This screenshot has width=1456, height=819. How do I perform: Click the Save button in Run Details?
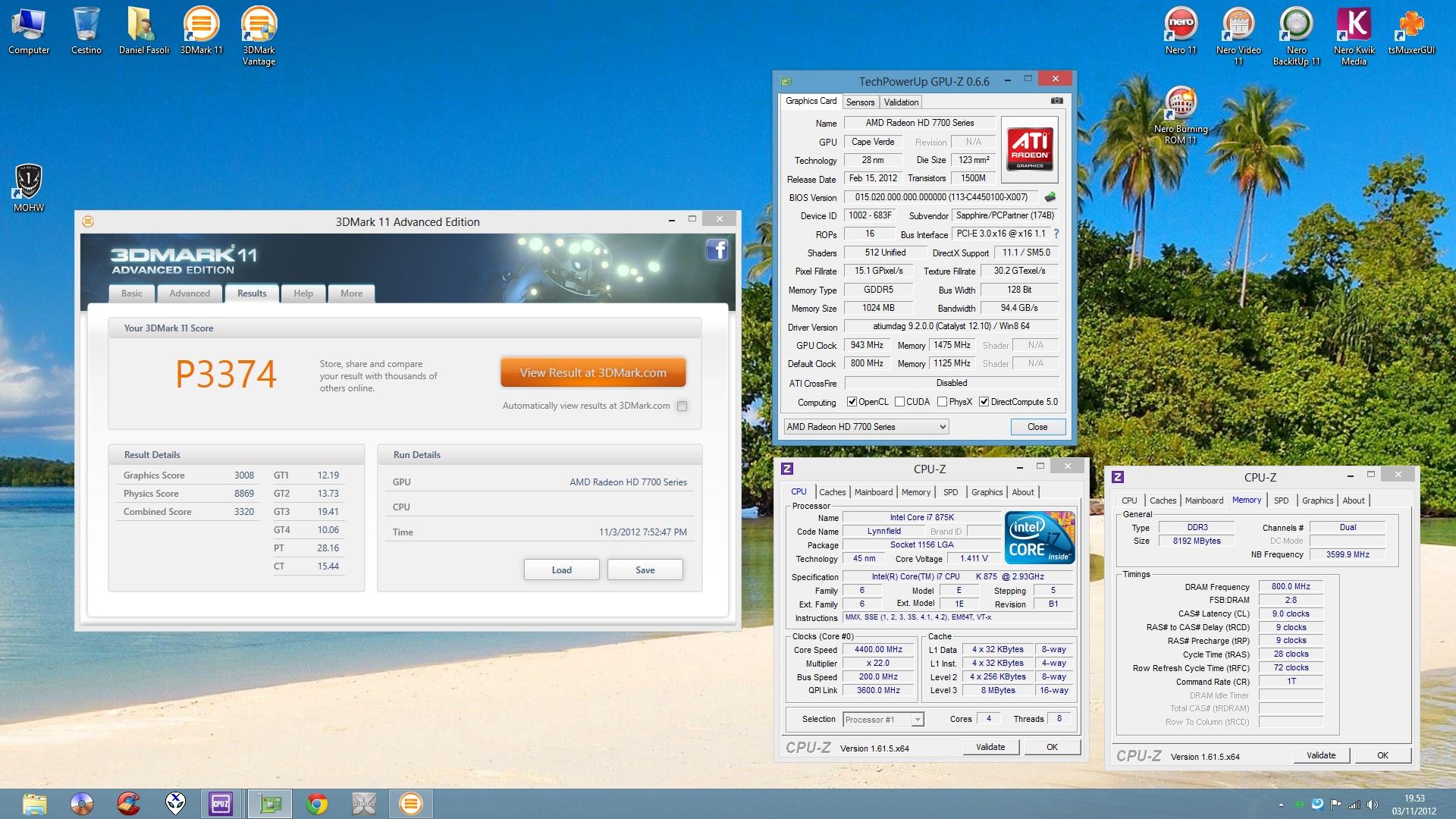click(645, 570)
